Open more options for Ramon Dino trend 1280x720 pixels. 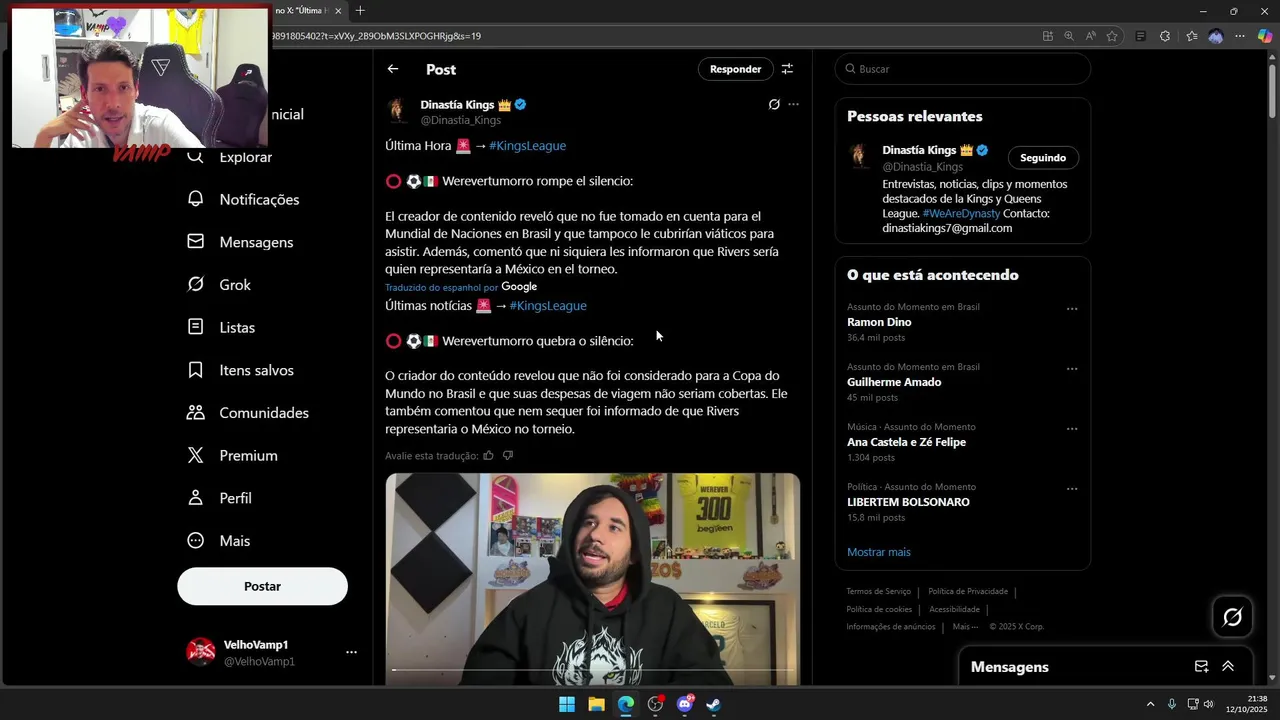pyautogui.click(x=1072, y=309)
